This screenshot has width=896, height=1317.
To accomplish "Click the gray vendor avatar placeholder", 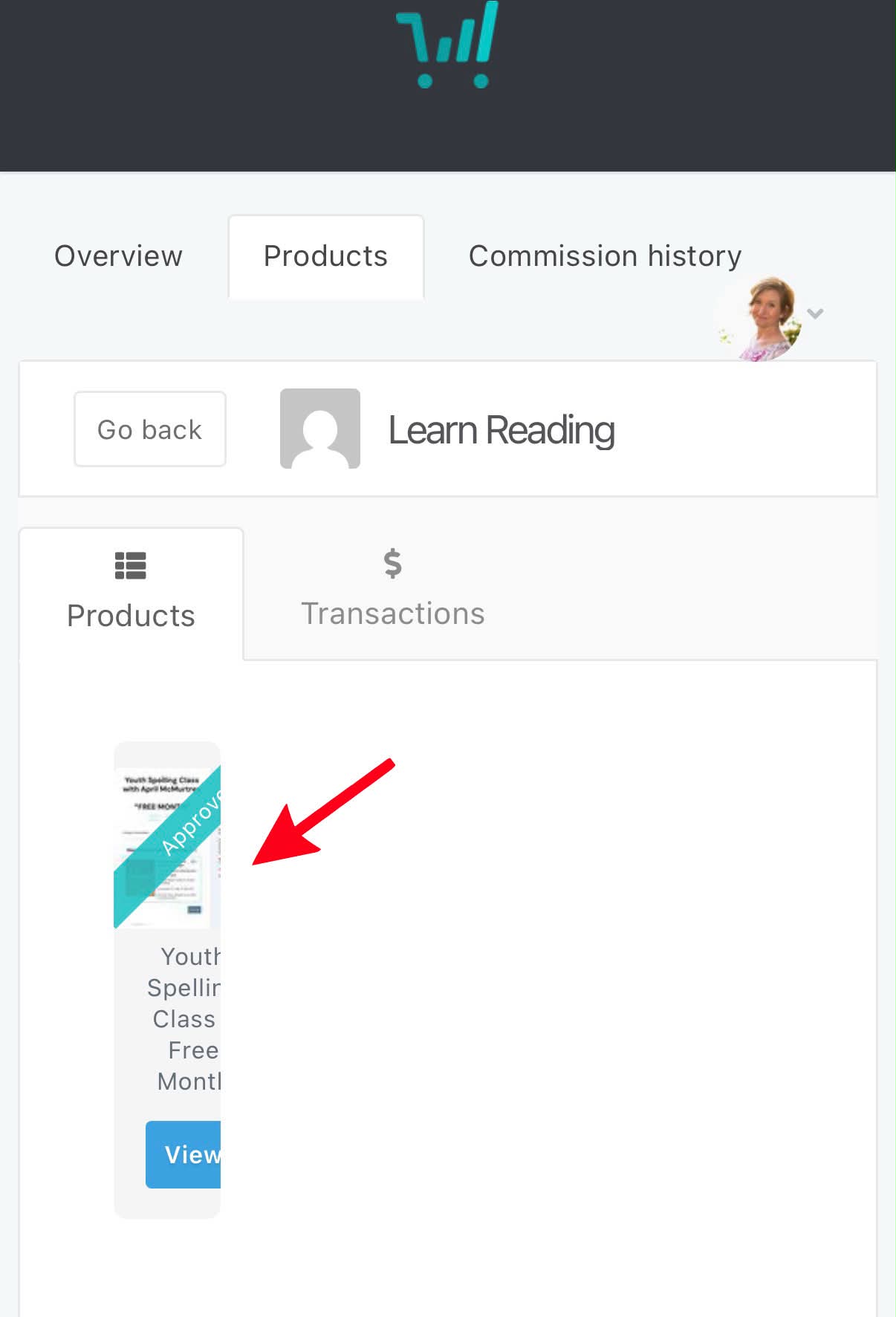I will pos(320,429).
